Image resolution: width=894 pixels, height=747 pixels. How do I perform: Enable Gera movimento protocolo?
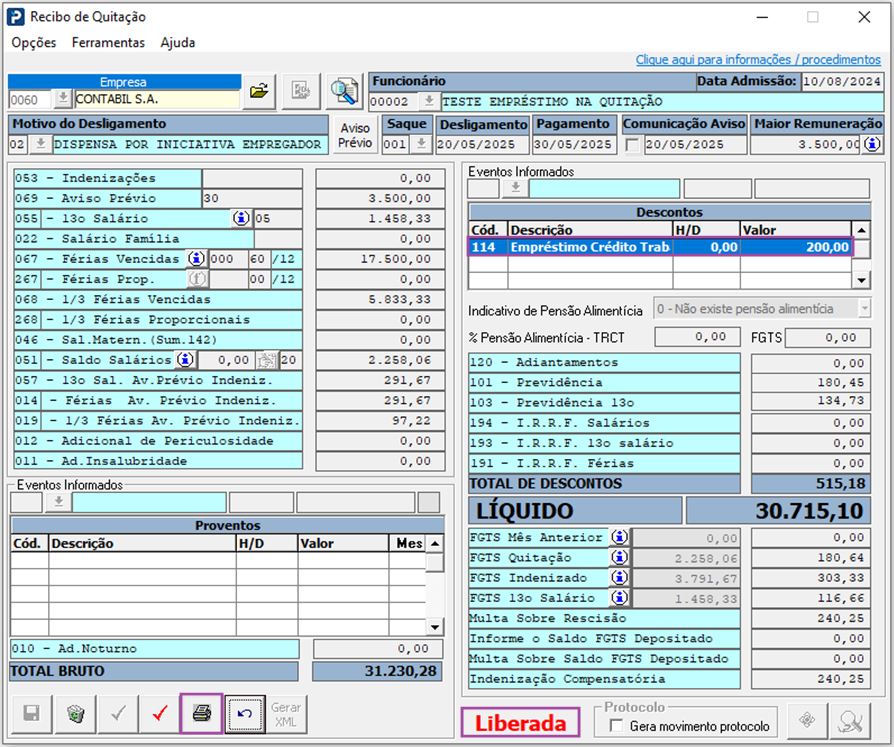pyautogui.click(x=616, y=725)
